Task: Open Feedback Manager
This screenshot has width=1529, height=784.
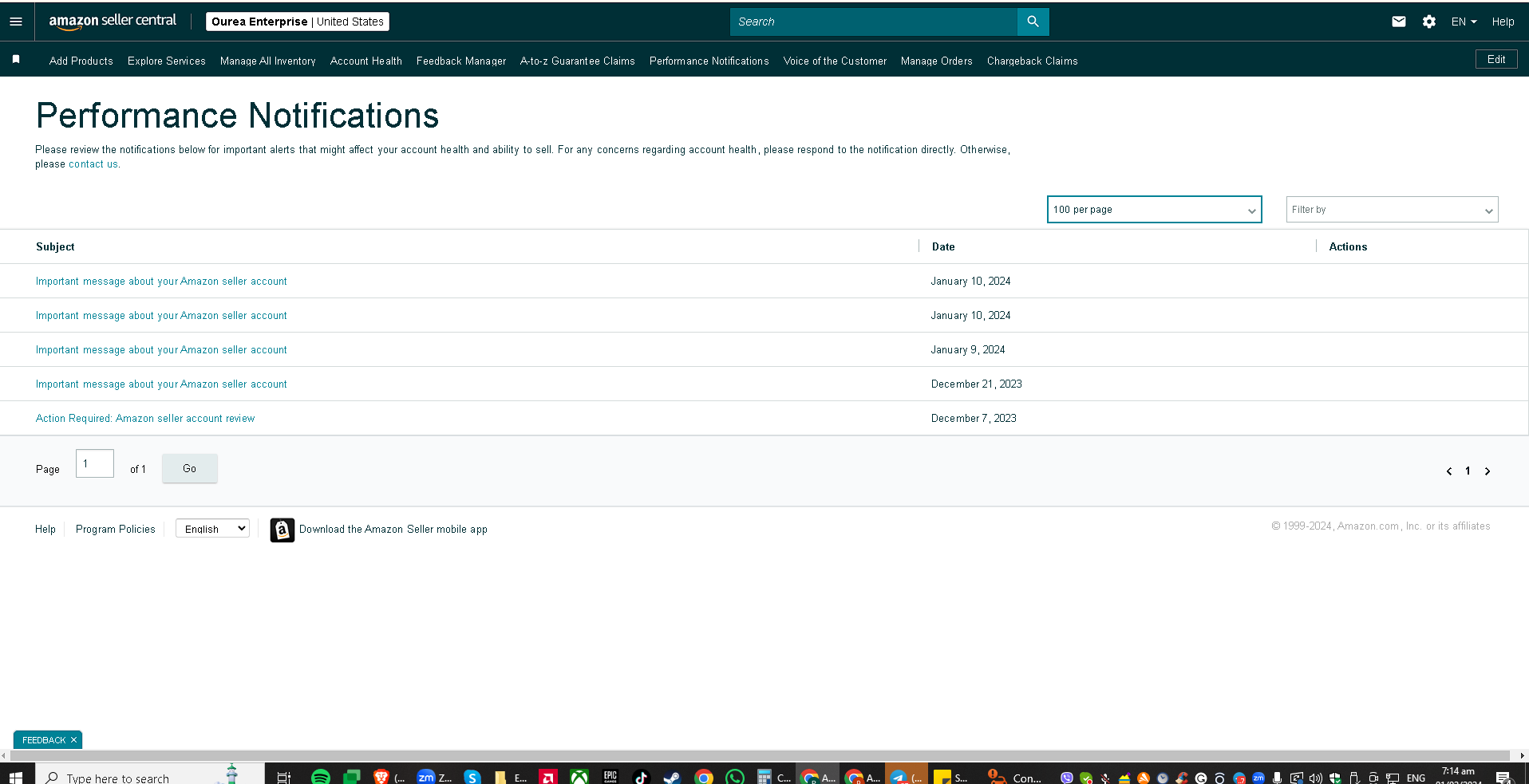Action: click(461, 61)
